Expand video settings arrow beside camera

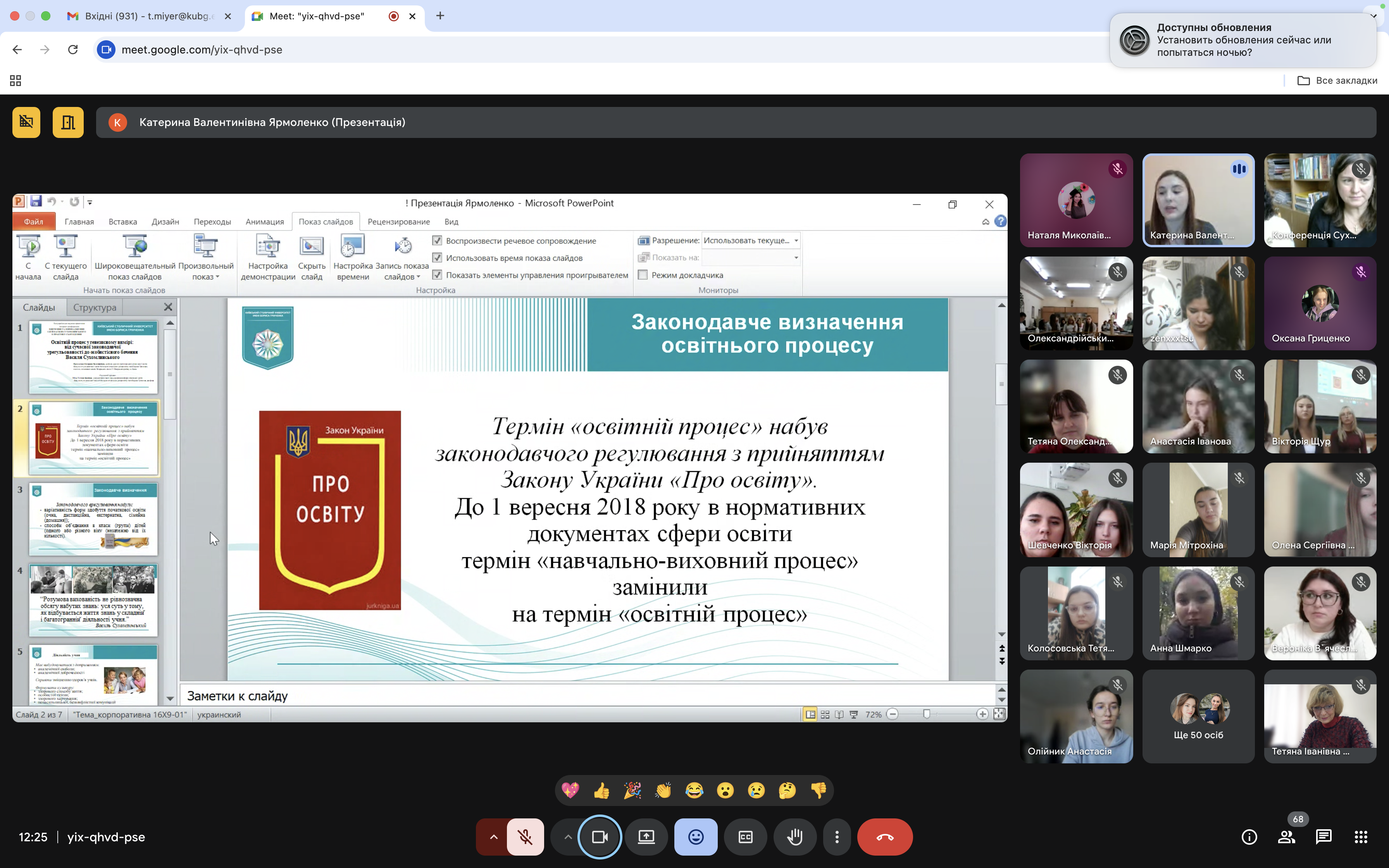[x=567, y=837]
